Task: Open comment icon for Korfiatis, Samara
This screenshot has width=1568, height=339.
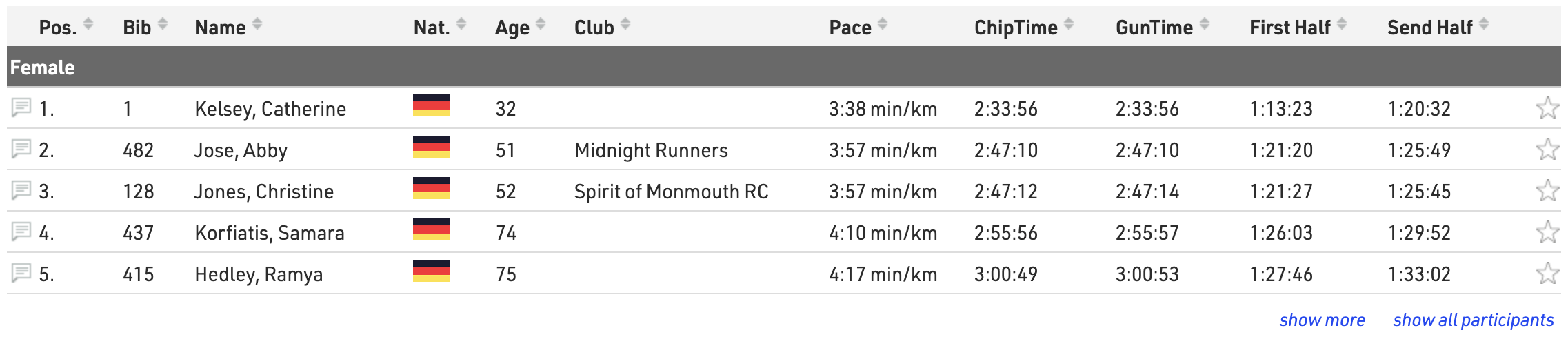Action: [21, 232]
